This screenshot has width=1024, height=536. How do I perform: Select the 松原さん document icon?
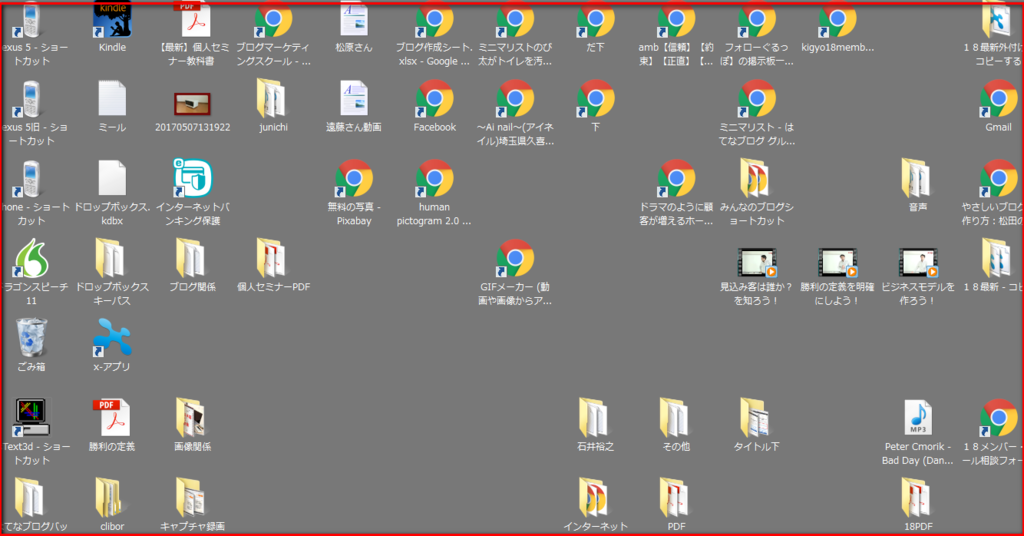click(x=354, y=20)
